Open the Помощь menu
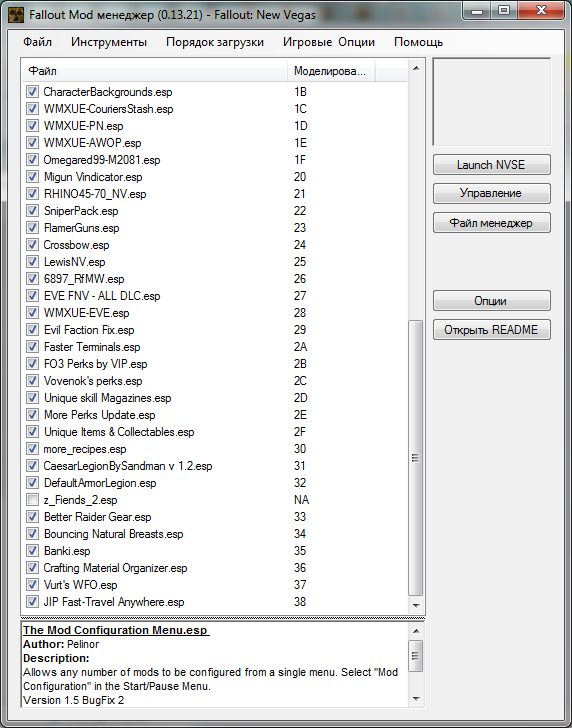The height and width of the screenshot is (728, 572). coord(418,42)
